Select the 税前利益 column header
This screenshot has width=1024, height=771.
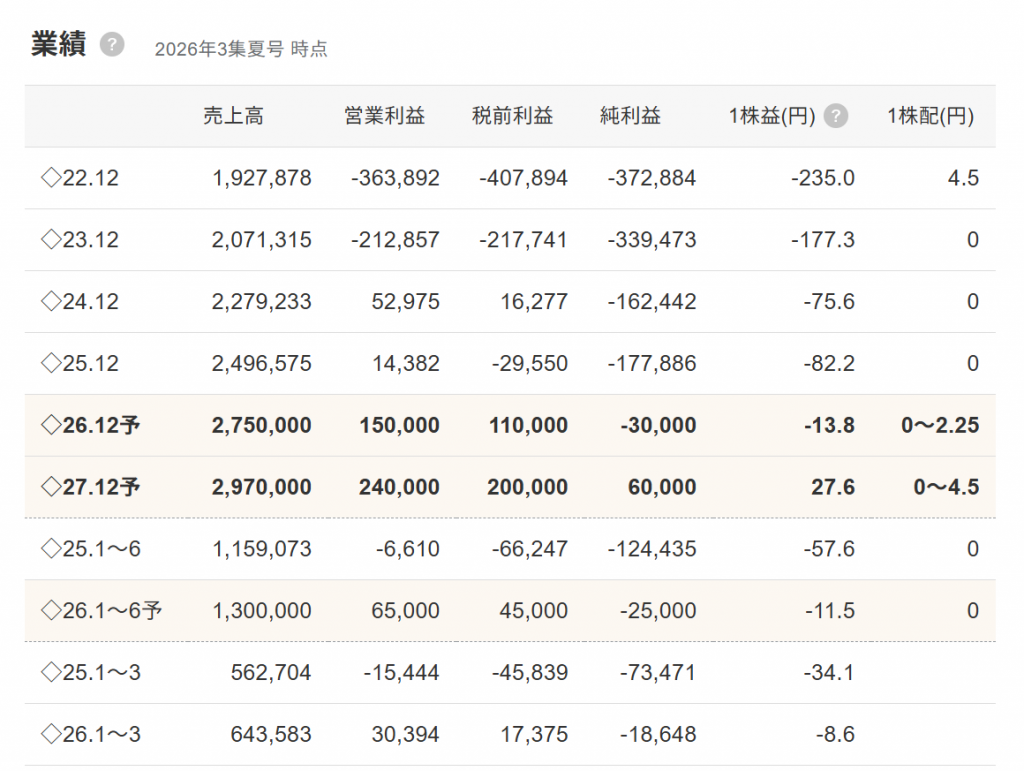tap(513, 116)
